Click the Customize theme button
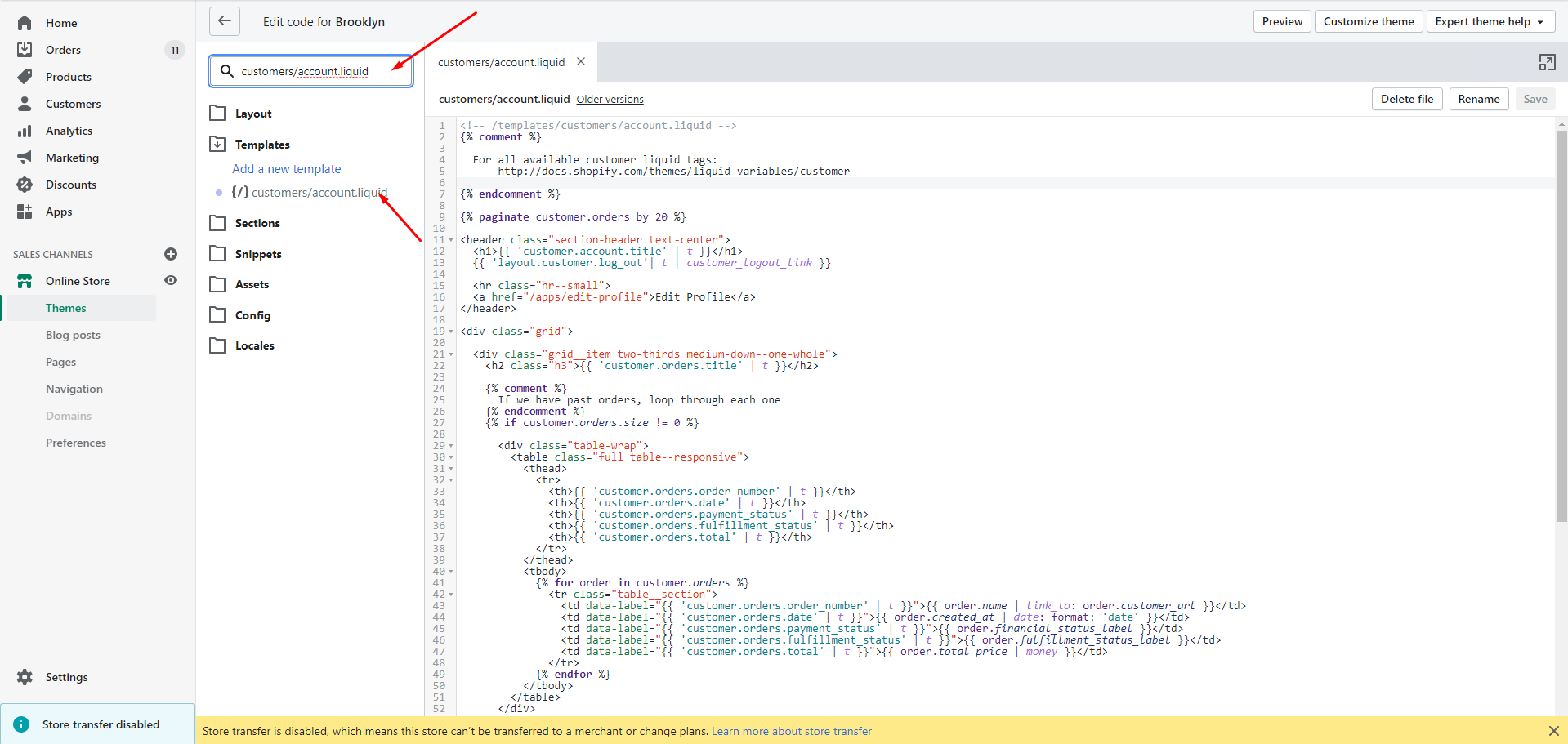 coord(1369,21)
